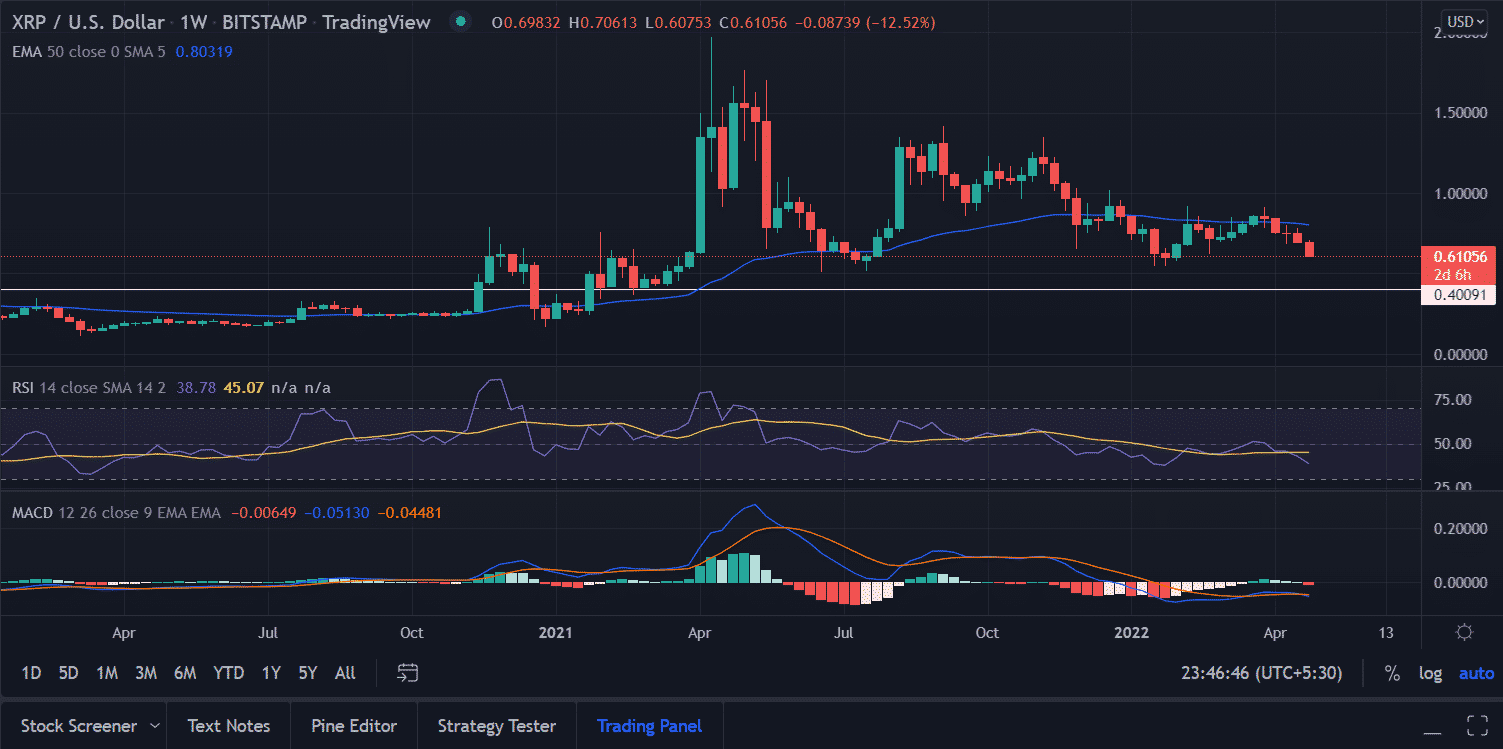The width and height of the screenshot is (1503, 749).
Task: Expand the Stock Screener dropdown arrow
Action: tap(154, 726)
